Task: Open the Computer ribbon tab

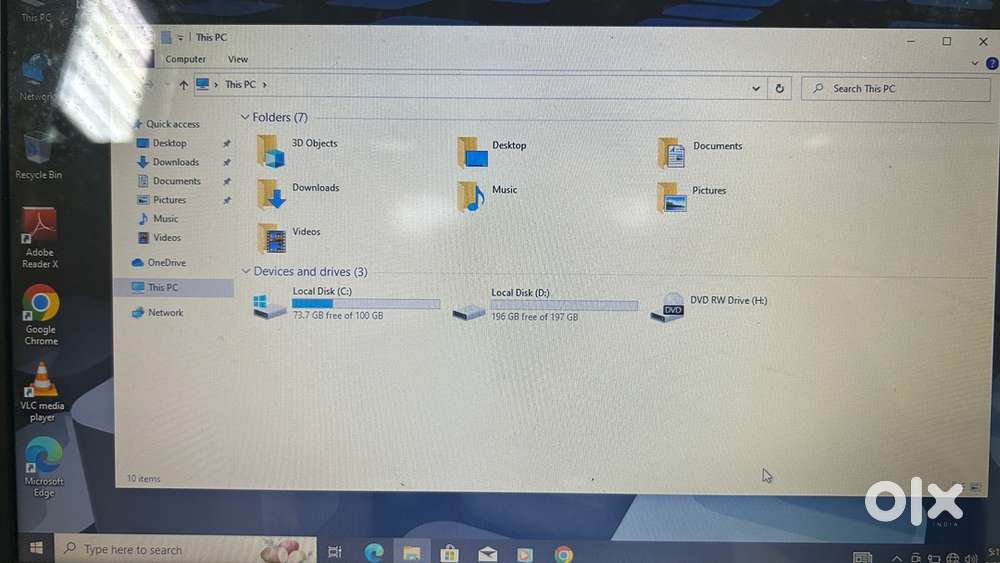Action: click(x=185, y=60)
